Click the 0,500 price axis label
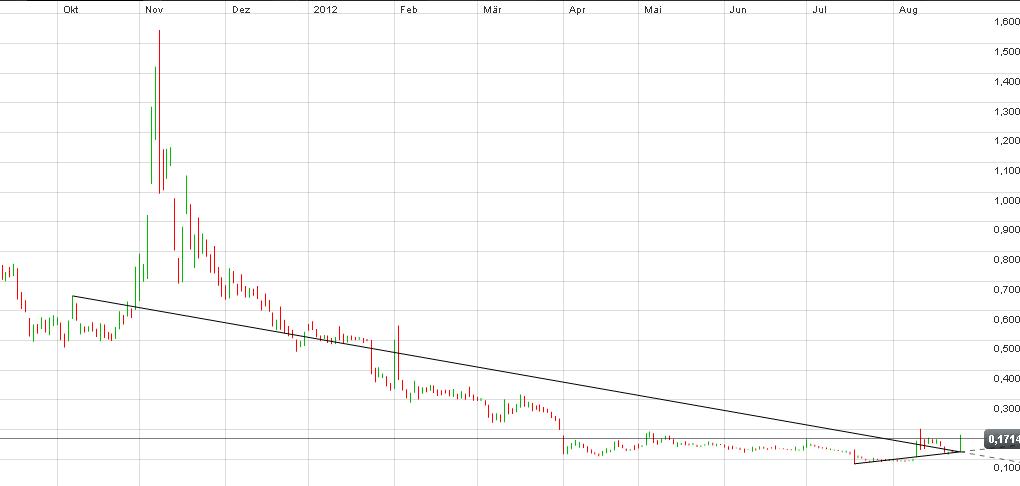 click(x=1001, y=349)
